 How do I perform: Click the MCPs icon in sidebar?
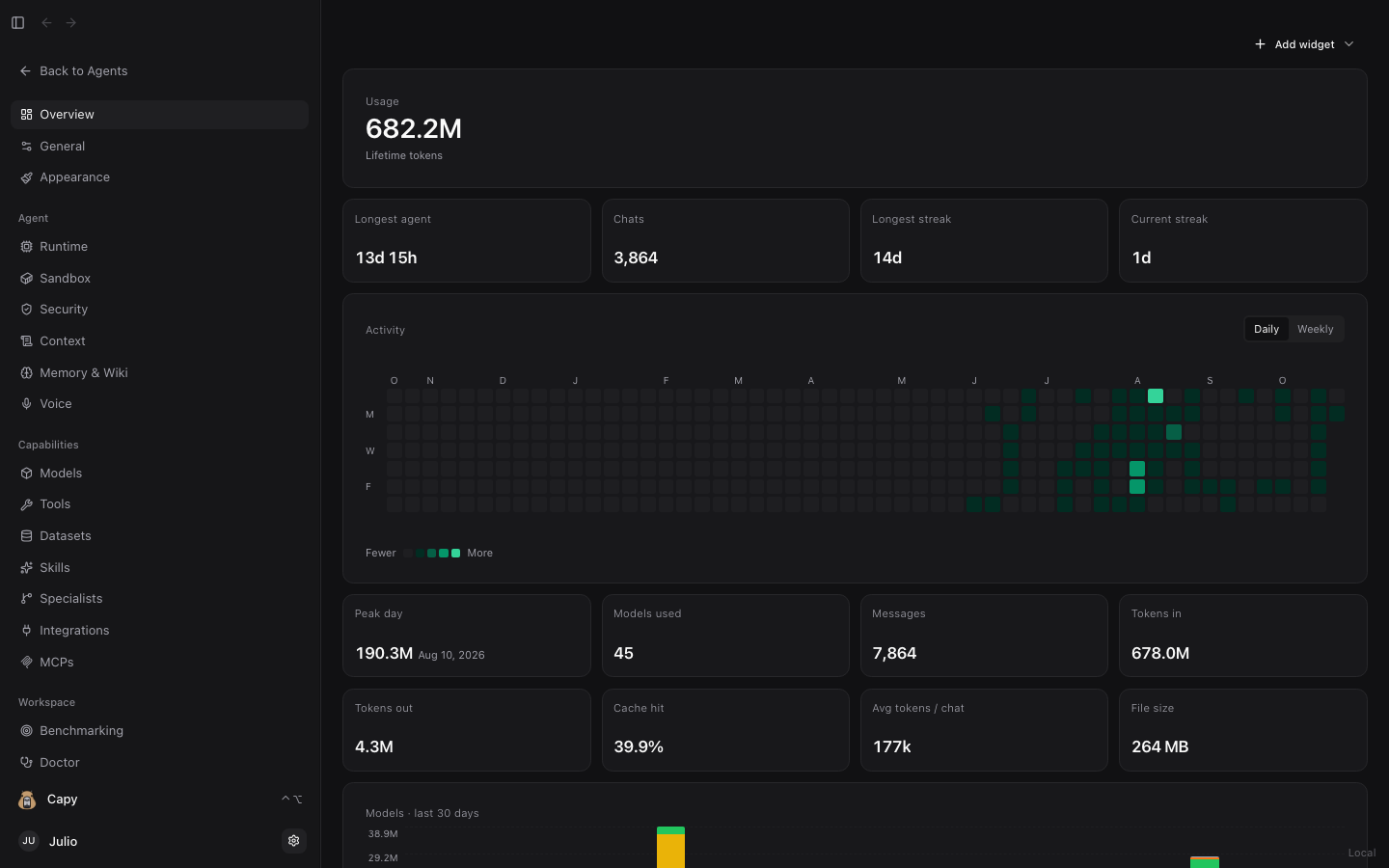click(x=27, y=663)
